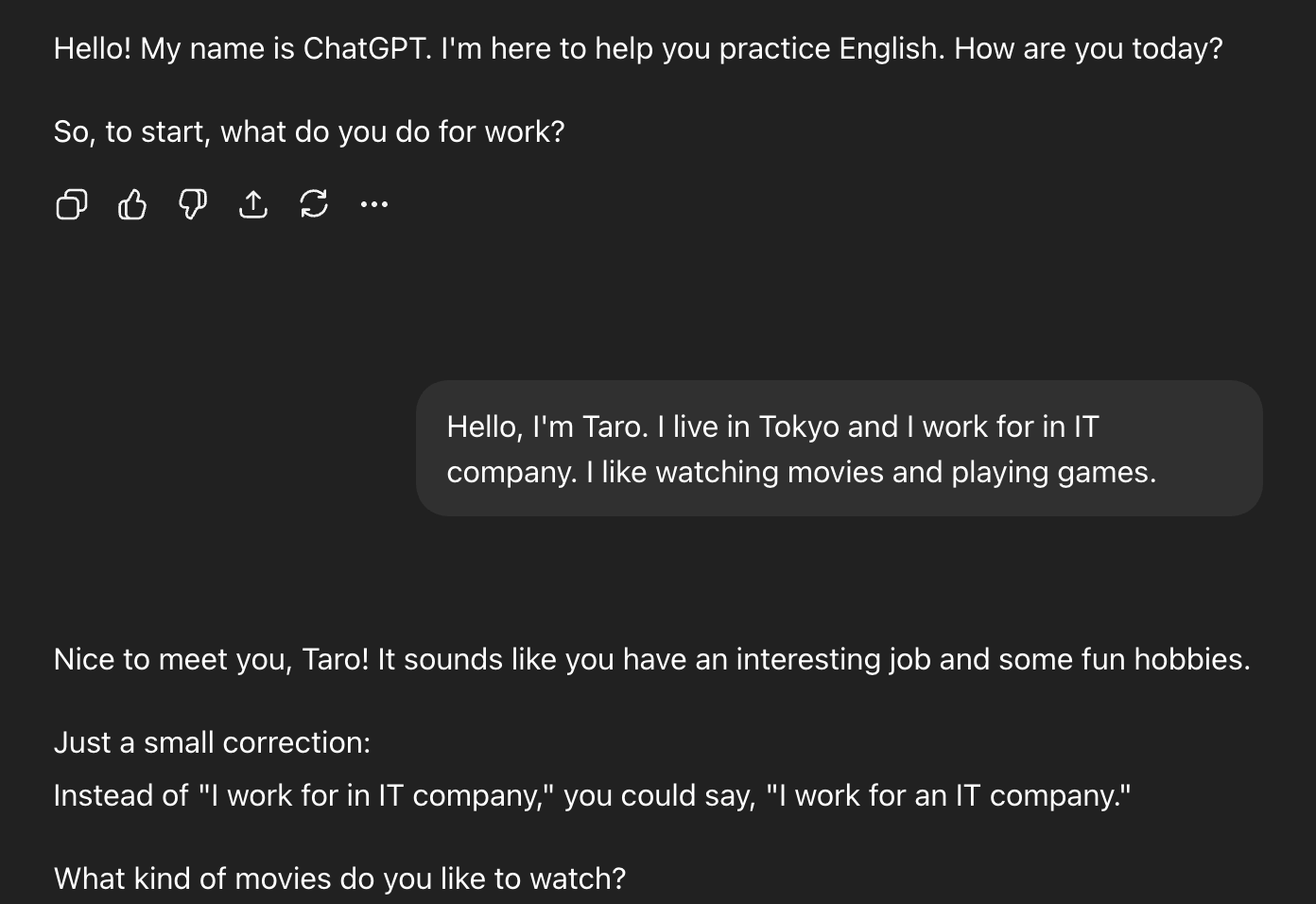Open the three-dot more options menu
The width and height of the screenshot is (1316, 904).
tap(374, 204)
